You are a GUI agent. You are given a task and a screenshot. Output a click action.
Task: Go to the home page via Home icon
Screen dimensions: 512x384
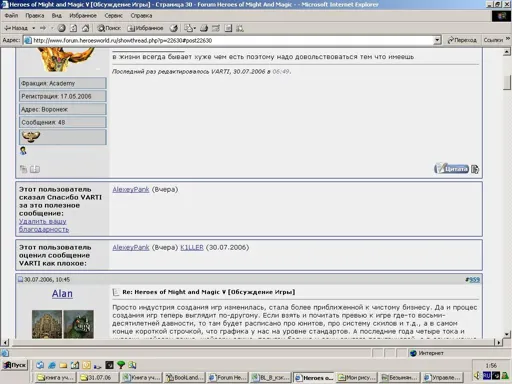(86, 28)
